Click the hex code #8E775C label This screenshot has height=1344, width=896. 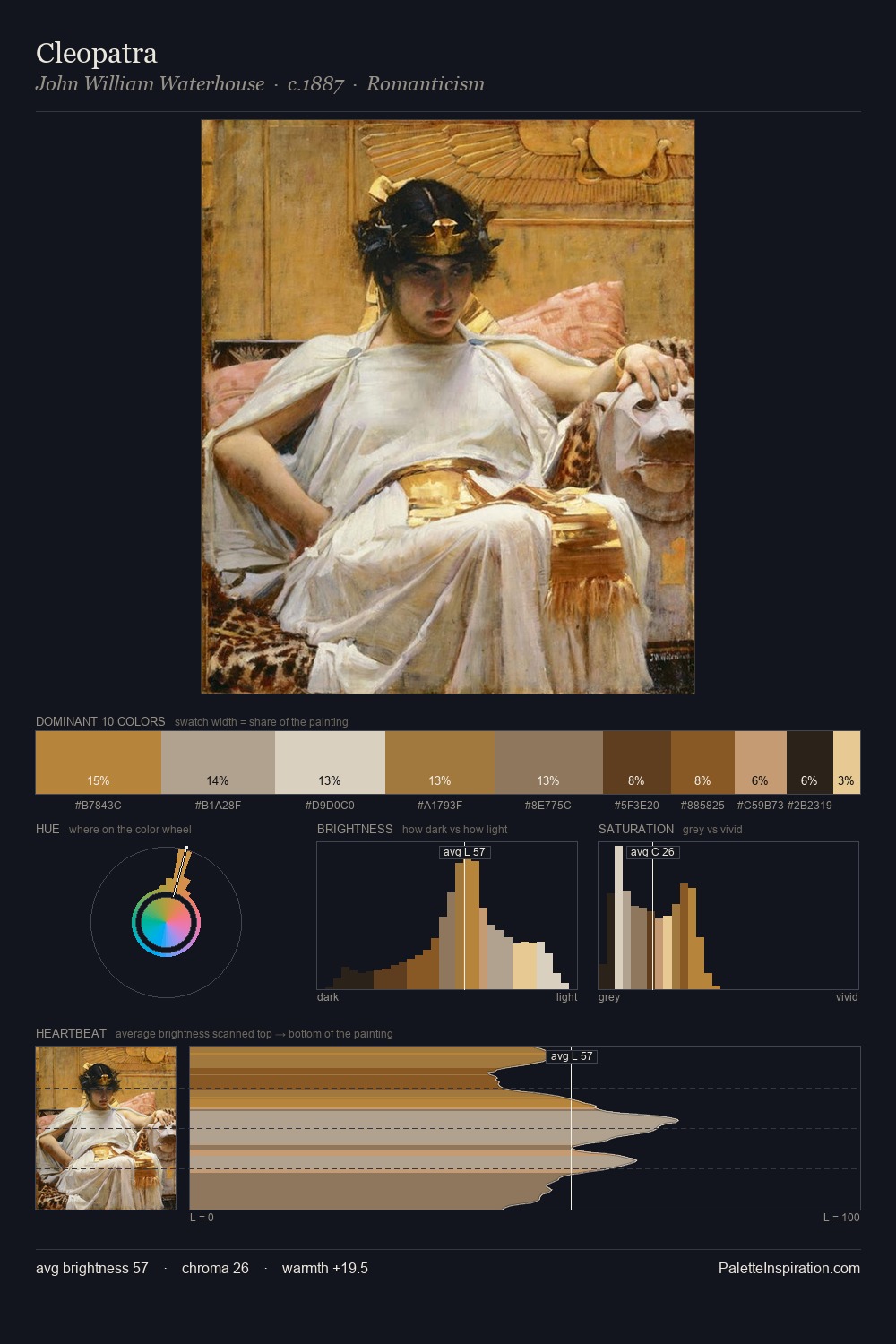tap(548, 806)
